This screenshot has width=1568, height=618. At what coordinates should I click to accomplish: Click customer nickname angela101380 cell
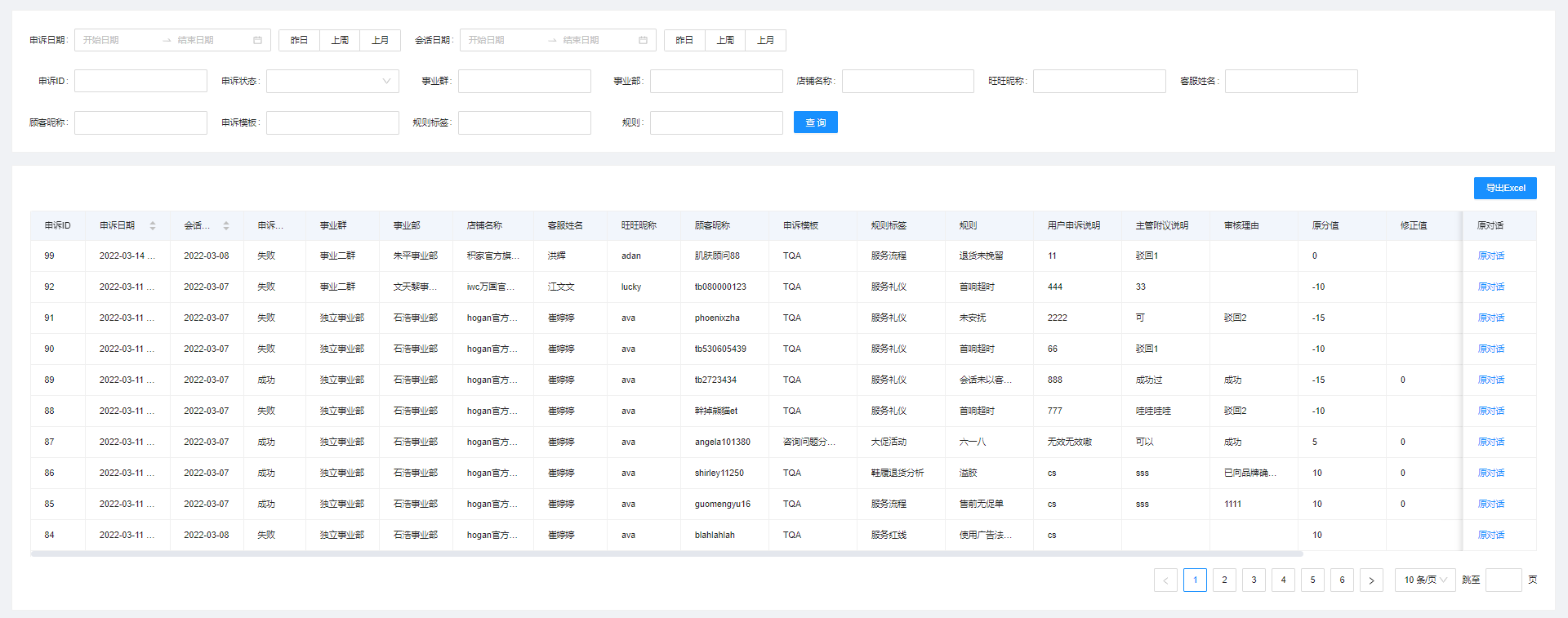tap(723, 442)
